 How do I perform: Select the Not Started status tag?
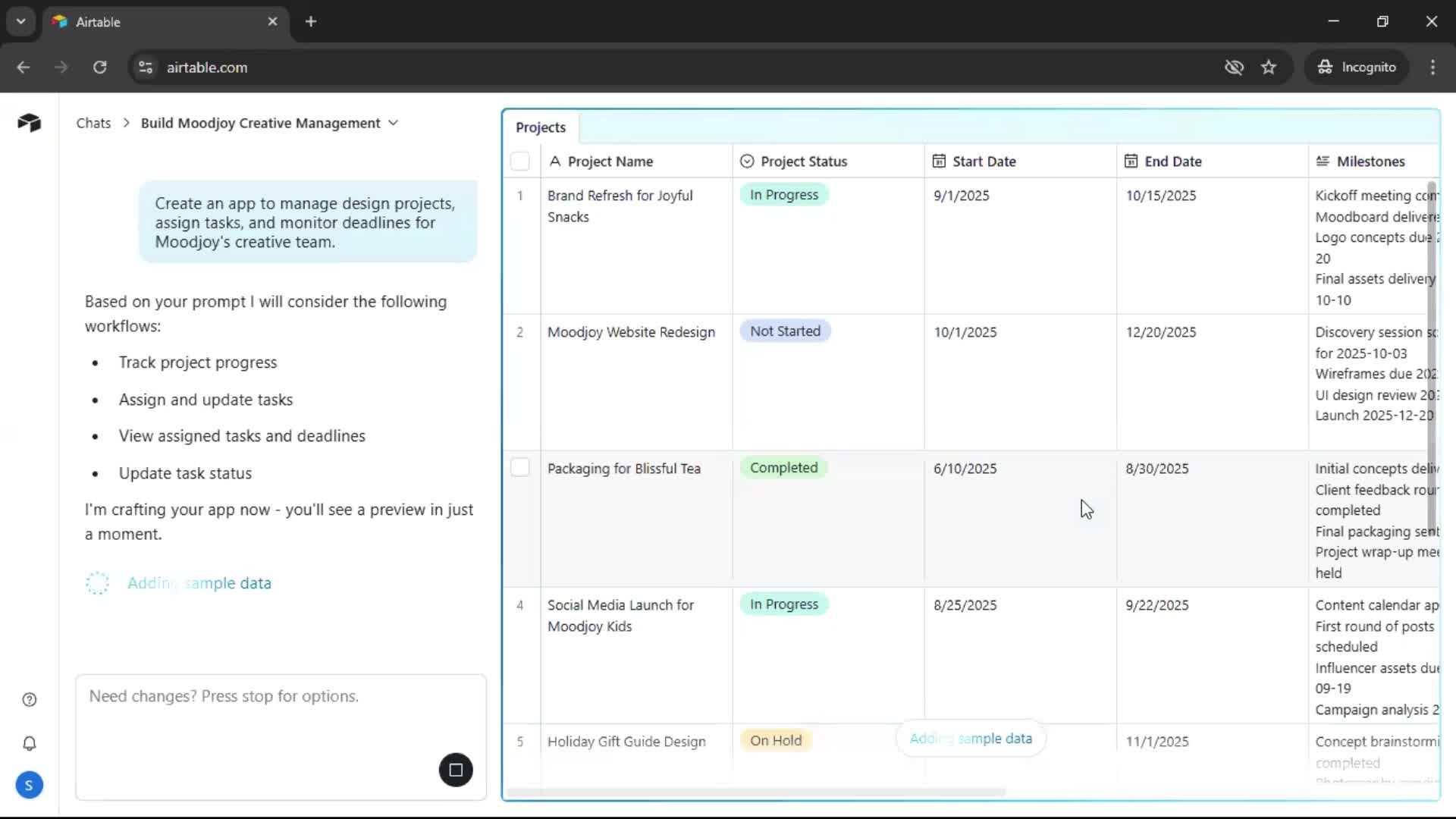[x=785, y=331]
